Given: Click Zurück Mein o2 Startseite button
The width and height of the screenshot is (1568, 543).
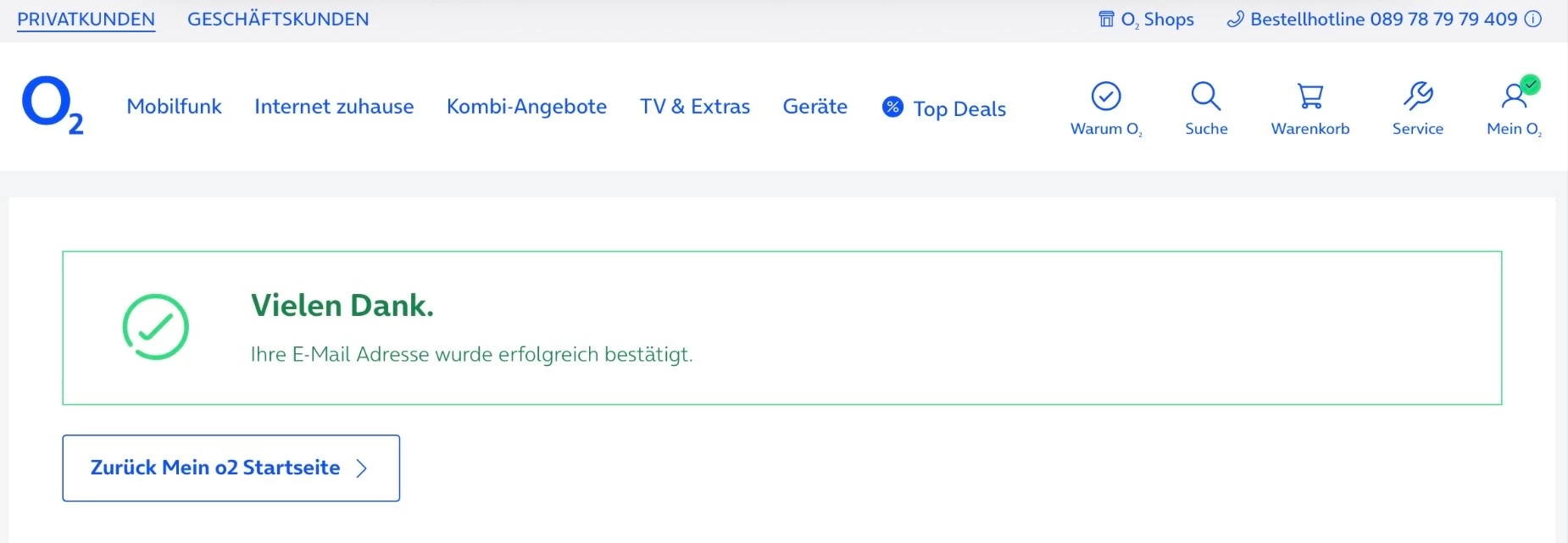Looking at the screenshot, I should click(231, 468).
